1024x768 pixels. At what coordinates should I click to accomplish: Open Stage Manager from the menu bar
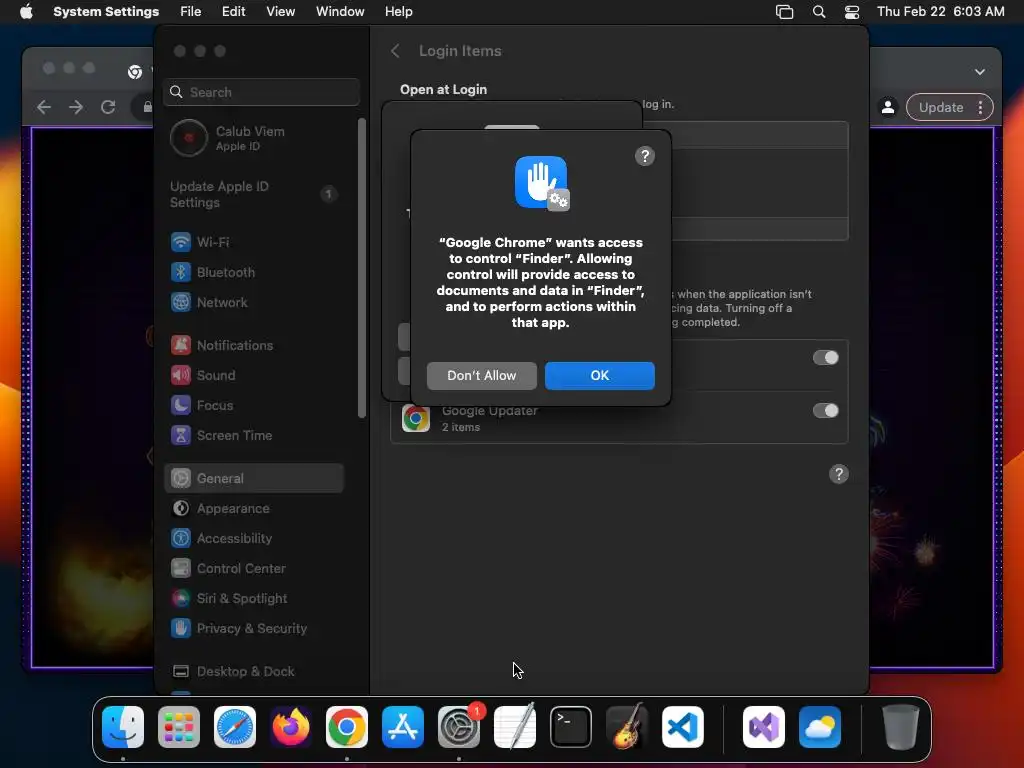[784, 12]
